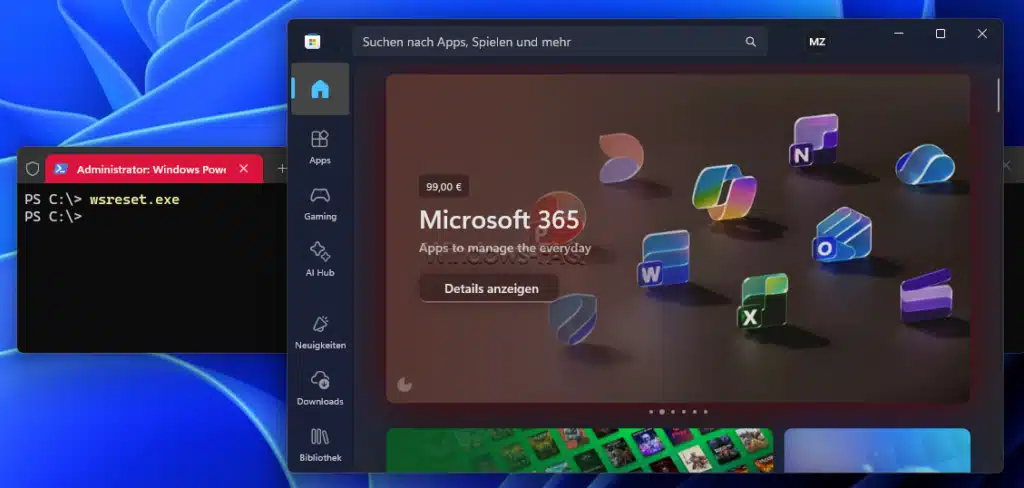Click the OneDrive cloud icon in the banner
Image resolution: width=1024 pixels, height=488 pixels.
coord(925,164)
